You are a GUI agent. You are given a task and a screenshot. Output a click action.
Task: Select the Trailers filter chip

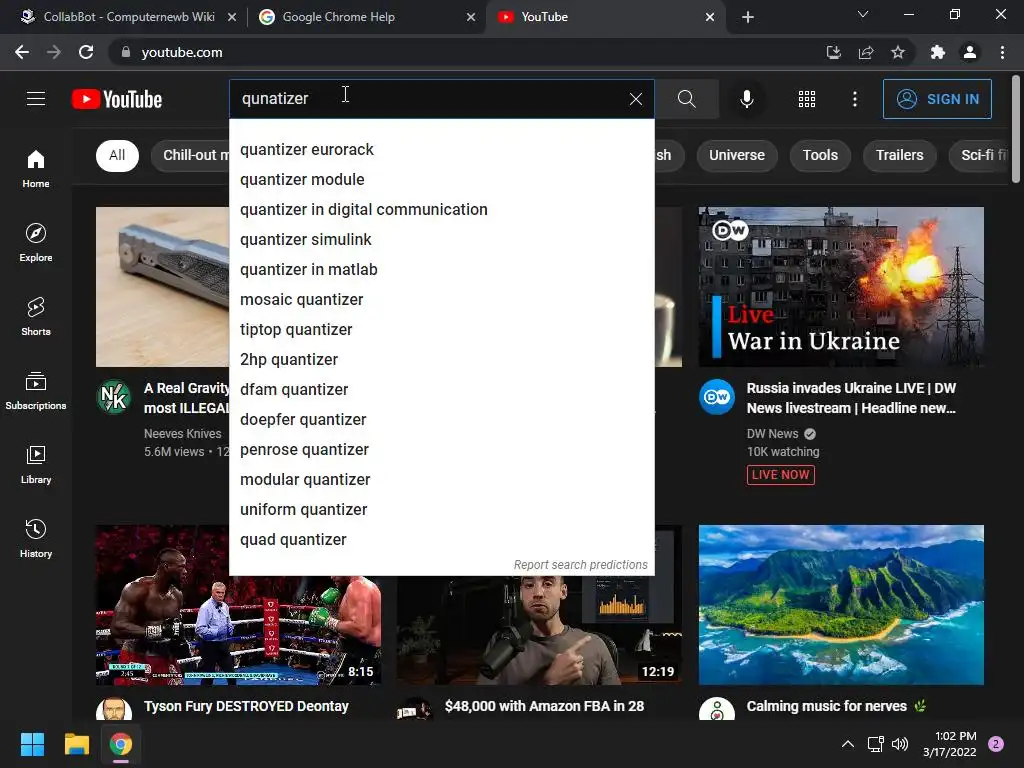899,155
